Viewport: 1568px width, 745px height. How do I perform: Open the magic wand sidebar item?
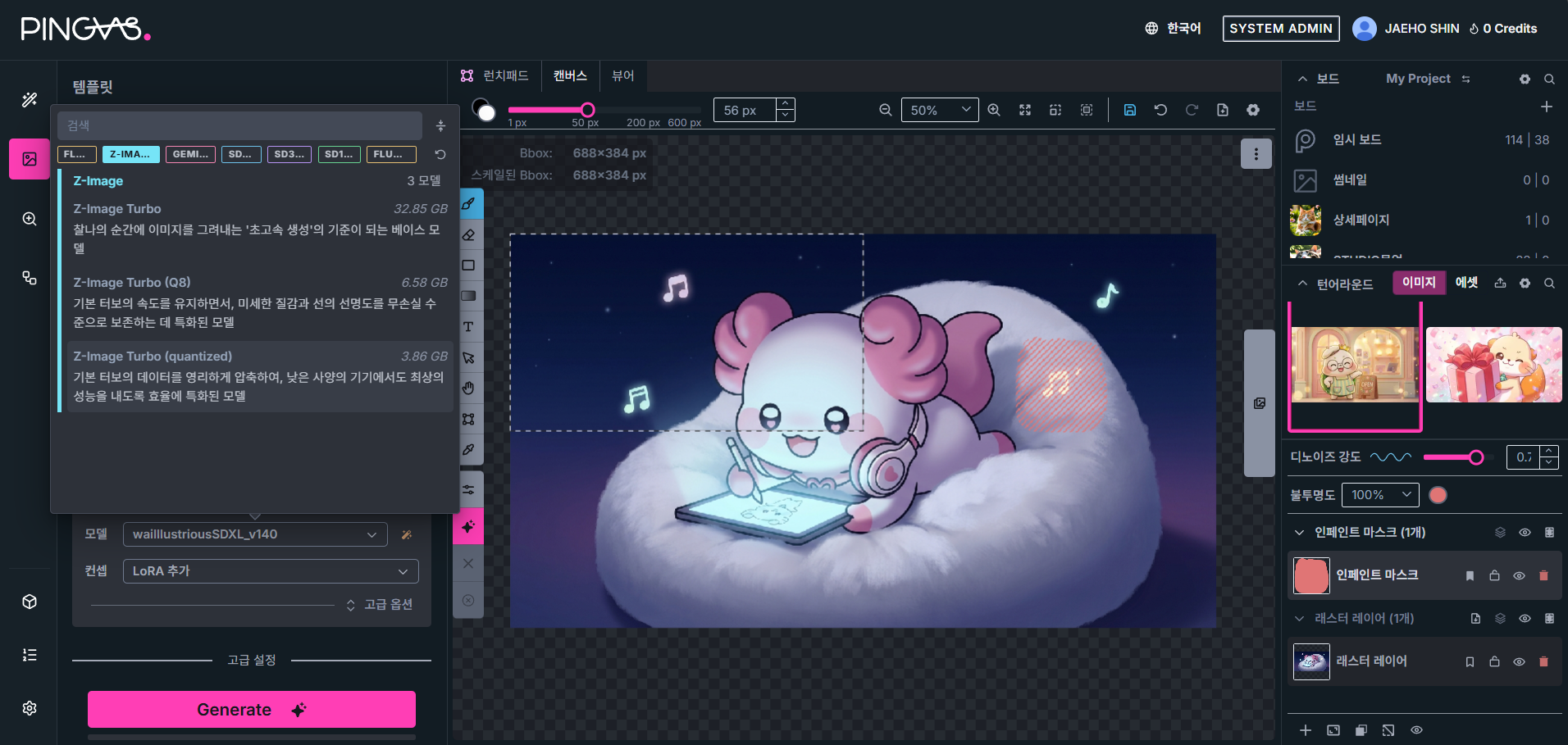(30, 100)
